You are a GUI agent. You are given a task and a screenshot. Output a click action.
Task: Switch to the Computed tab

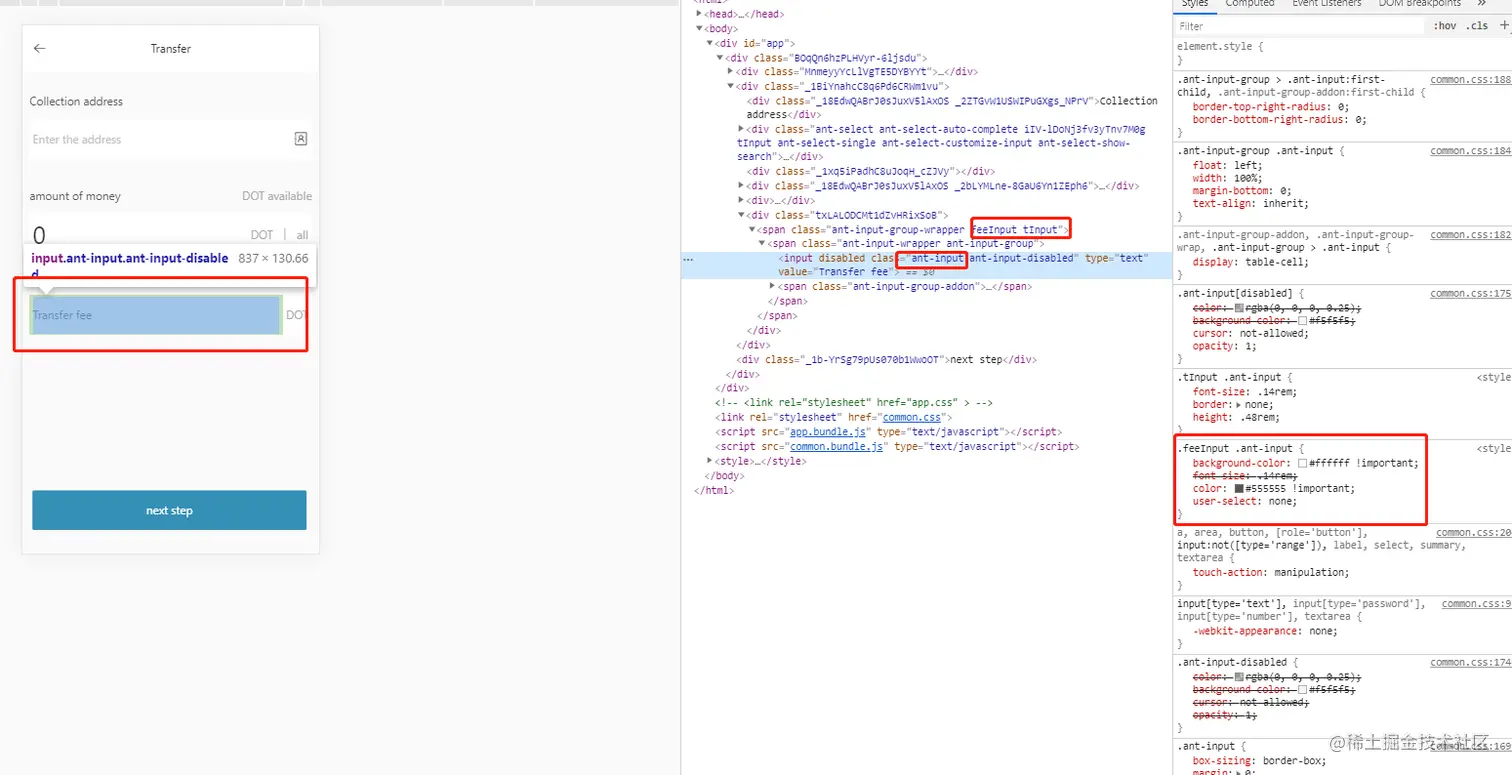(1250, 4)
